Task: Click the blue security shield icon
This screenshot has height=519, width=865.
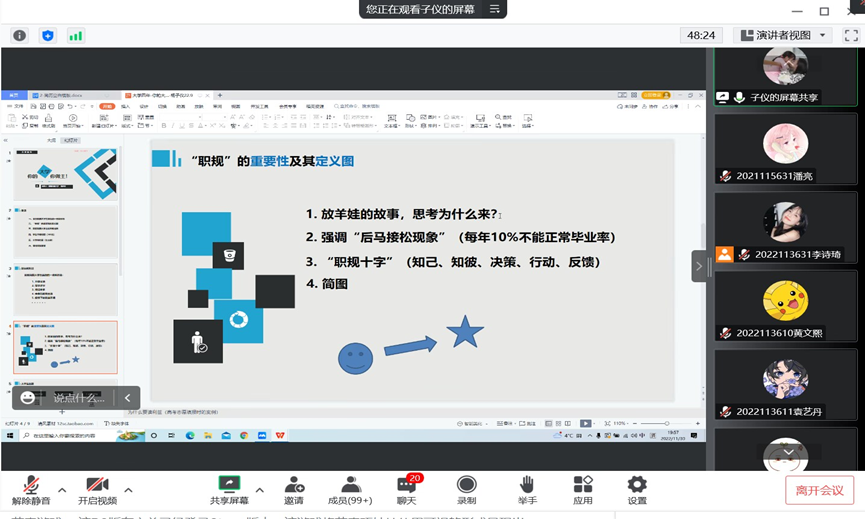Action: coord(47,35)
